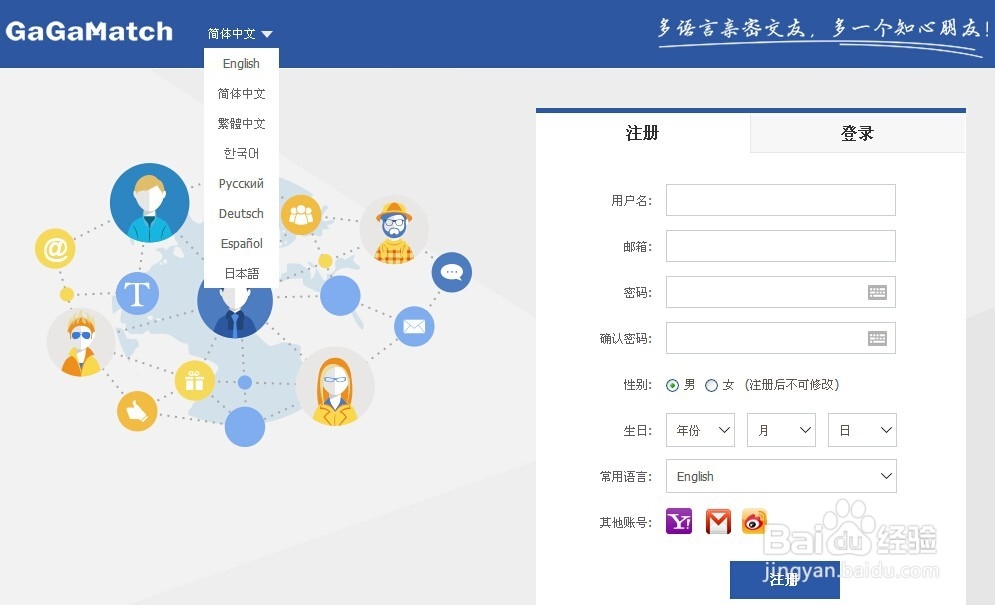Open the 月 month dropdown
This screenshot has height=605, width=995.
[781, 430]
